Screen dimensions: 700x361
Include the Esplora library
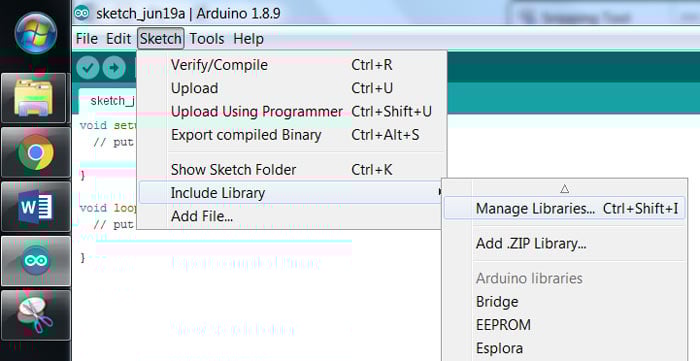[564, 348]
